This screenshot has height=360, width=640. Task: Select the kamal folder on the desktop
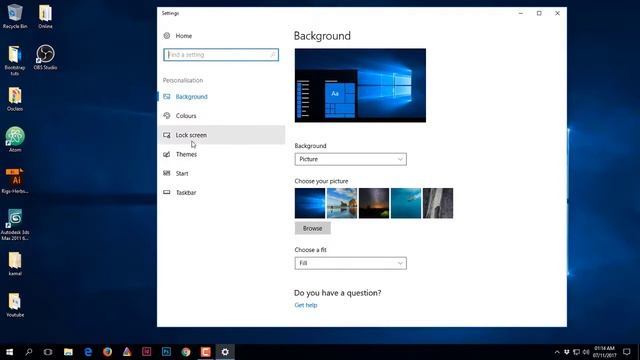click(x=15, y=264)
